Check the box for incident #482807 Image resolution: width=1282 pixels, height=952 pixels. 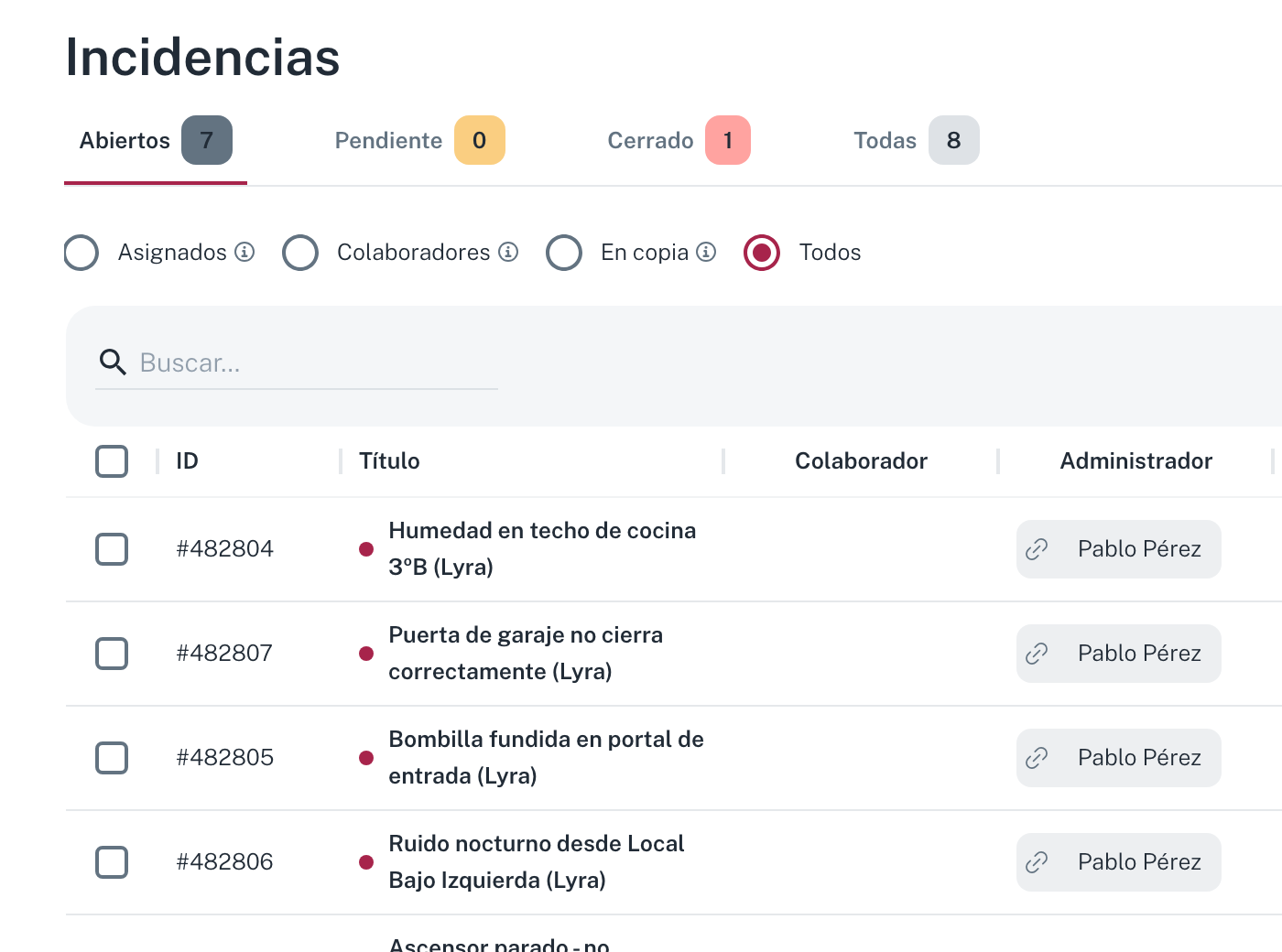tap(112, 654)
